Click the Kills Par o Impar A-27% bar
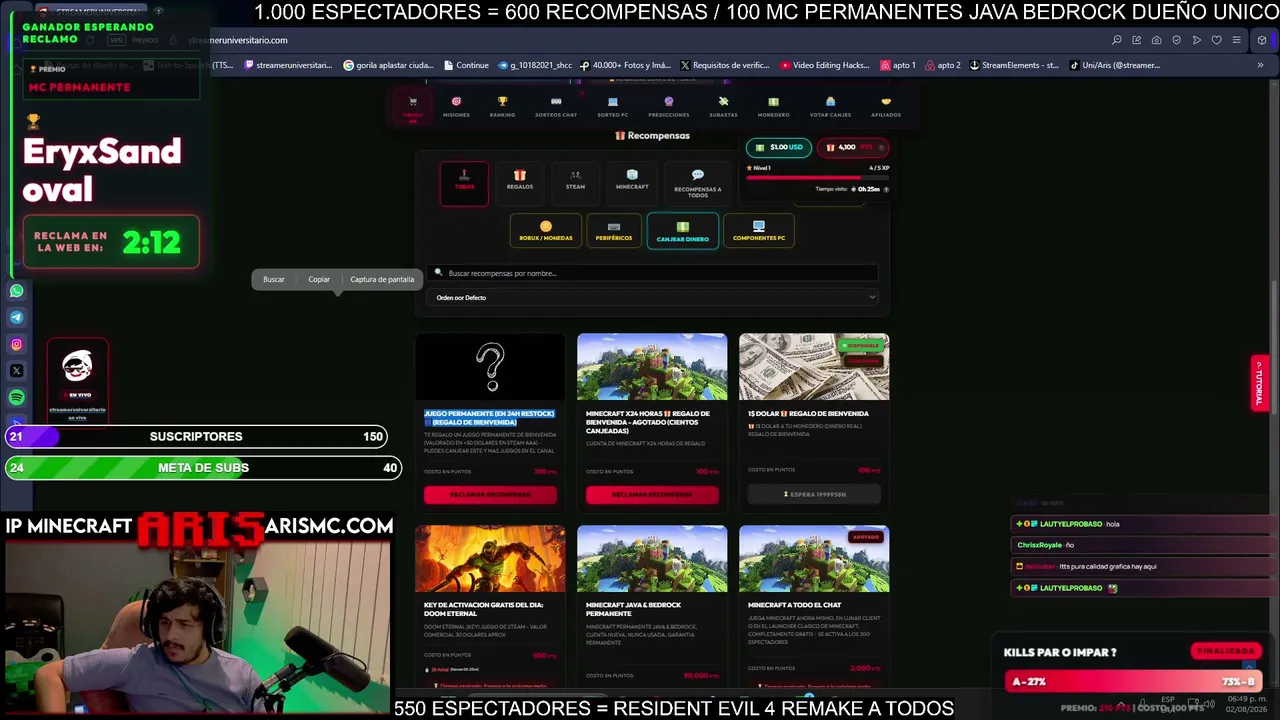1280x720 pixels. point(1133,681)
